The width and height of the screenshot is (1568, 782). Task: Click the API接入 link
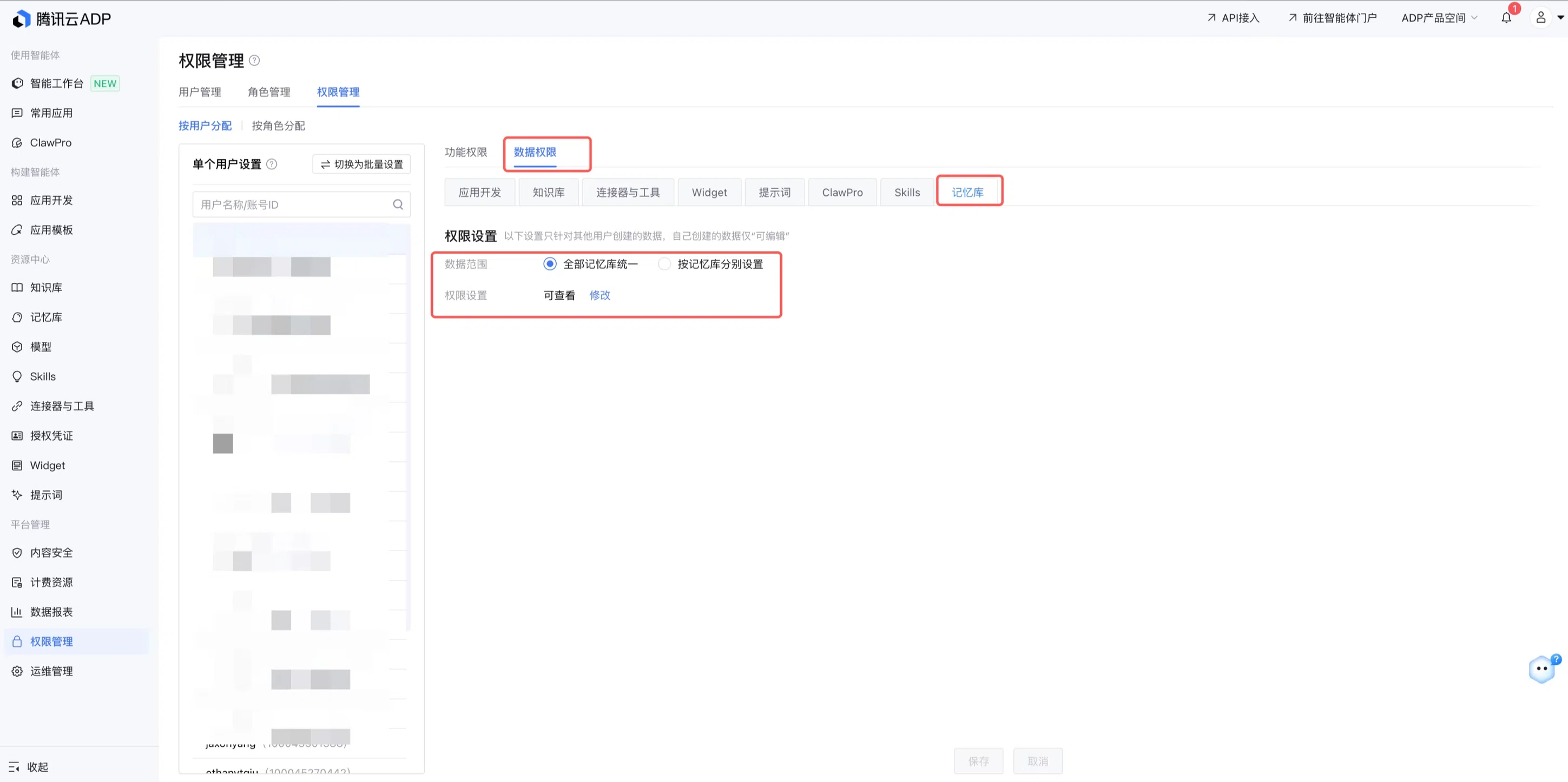pos(1233,18)
